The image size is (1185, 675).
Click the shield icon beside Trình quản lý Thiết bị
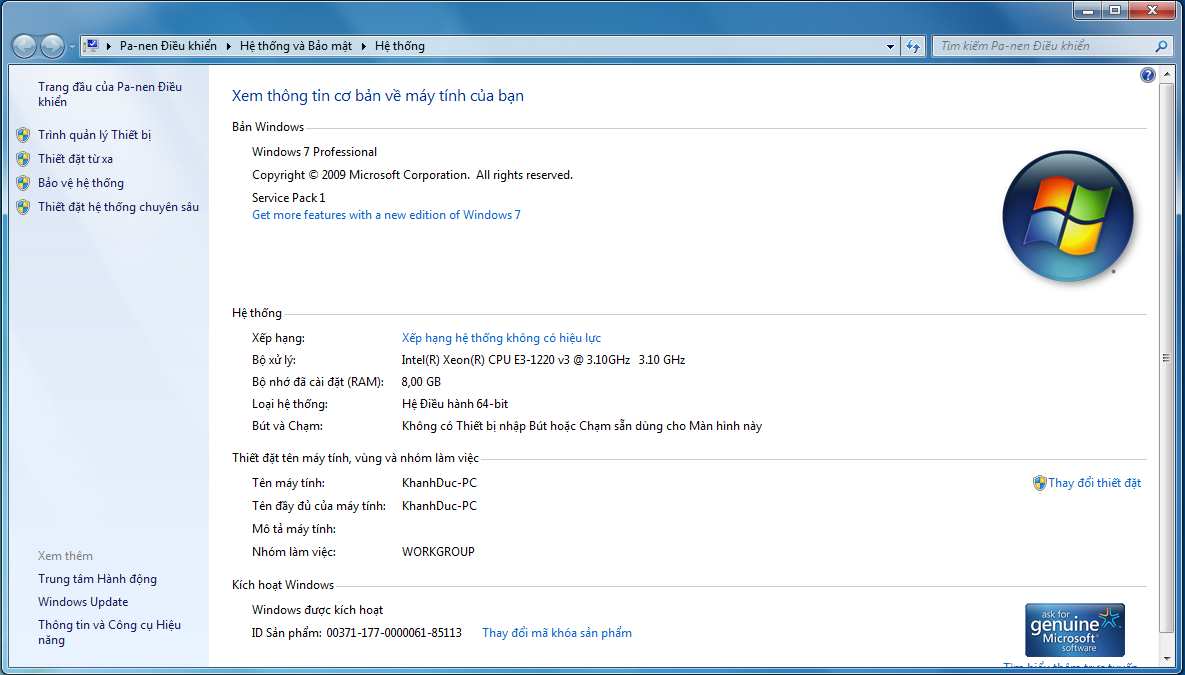pyautogui.click(x=23, y=135)
